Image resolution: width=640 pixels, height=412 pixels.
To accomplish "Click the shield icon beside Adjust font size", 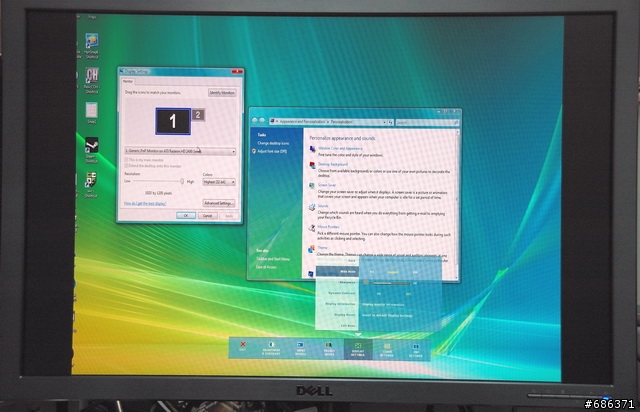I will pos(254,151).
